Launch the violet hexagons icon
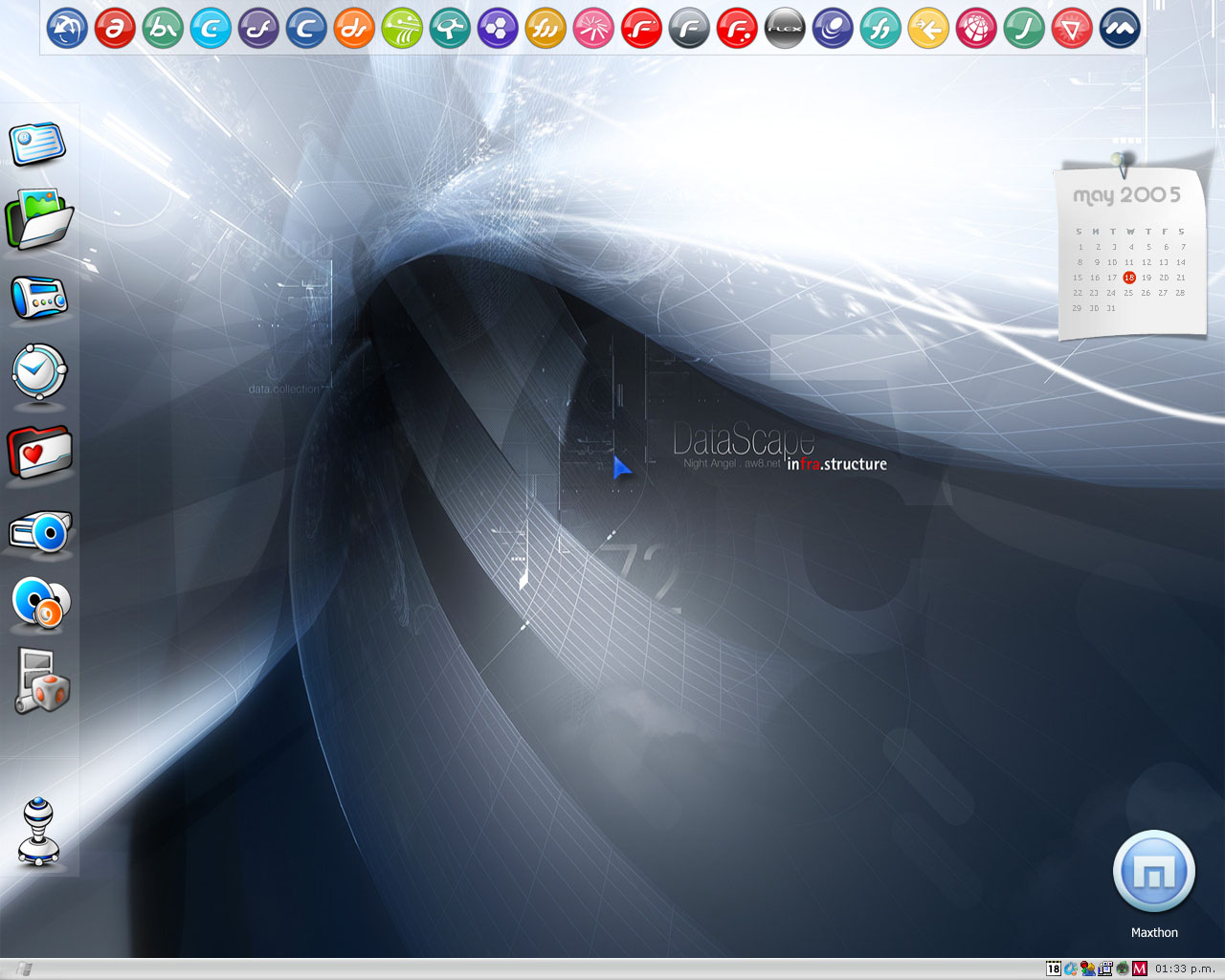 click(498, 29)
